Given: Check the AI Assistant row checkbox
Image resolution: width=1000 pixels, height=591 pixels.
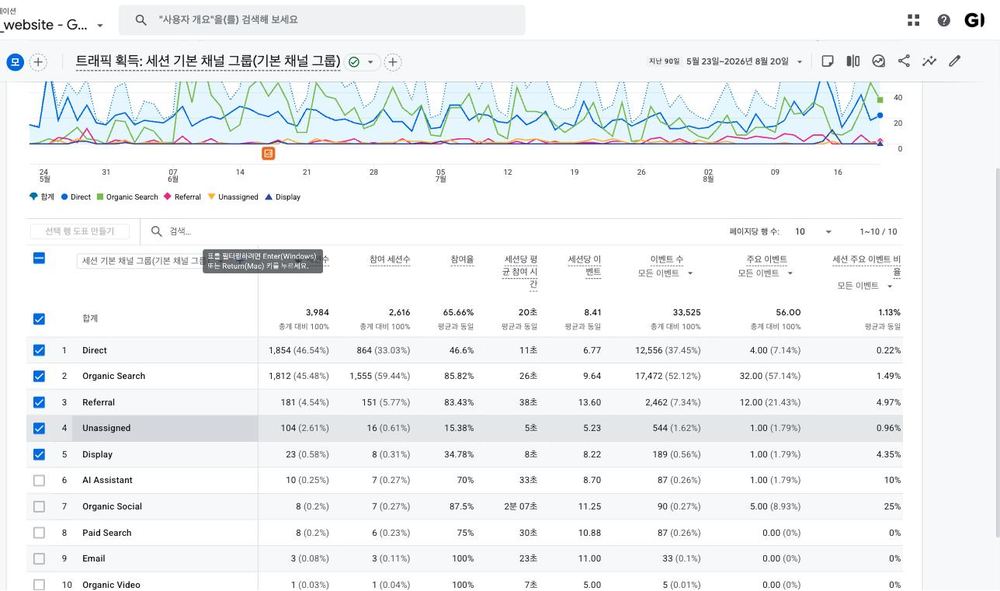Looking at the screenshot, I should 39,480.
